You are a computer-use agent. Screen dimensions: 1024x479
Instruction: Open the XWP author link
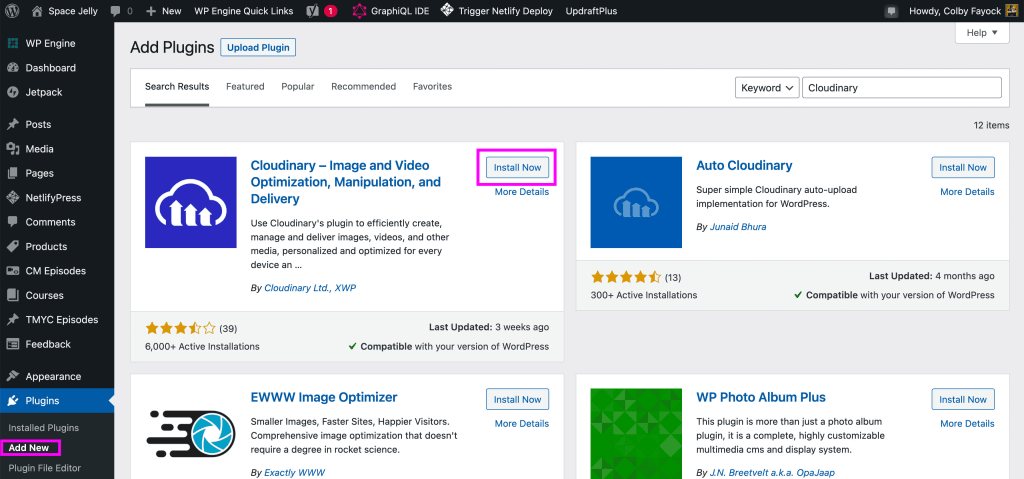tap(345, 288)
